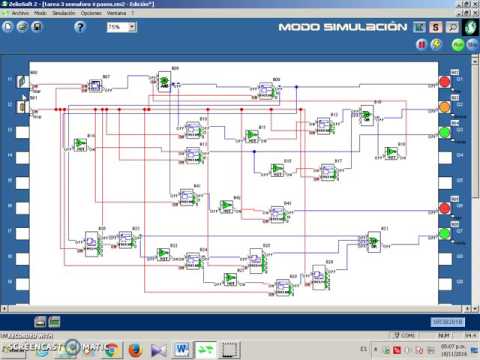The image size is (480, 360).
Task: Open the ? help menu
Action: [x=132, y=13]
